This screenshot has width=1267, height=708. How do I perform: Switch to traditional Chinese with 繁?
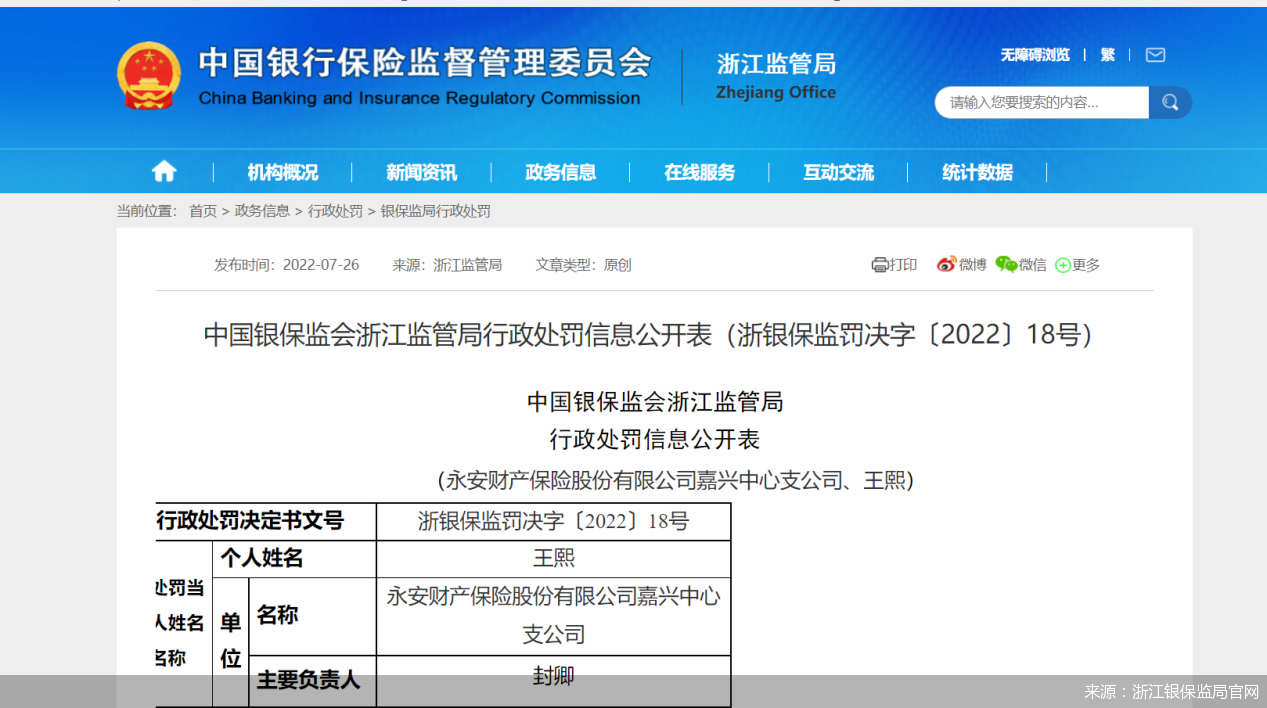pos(1108,55)
